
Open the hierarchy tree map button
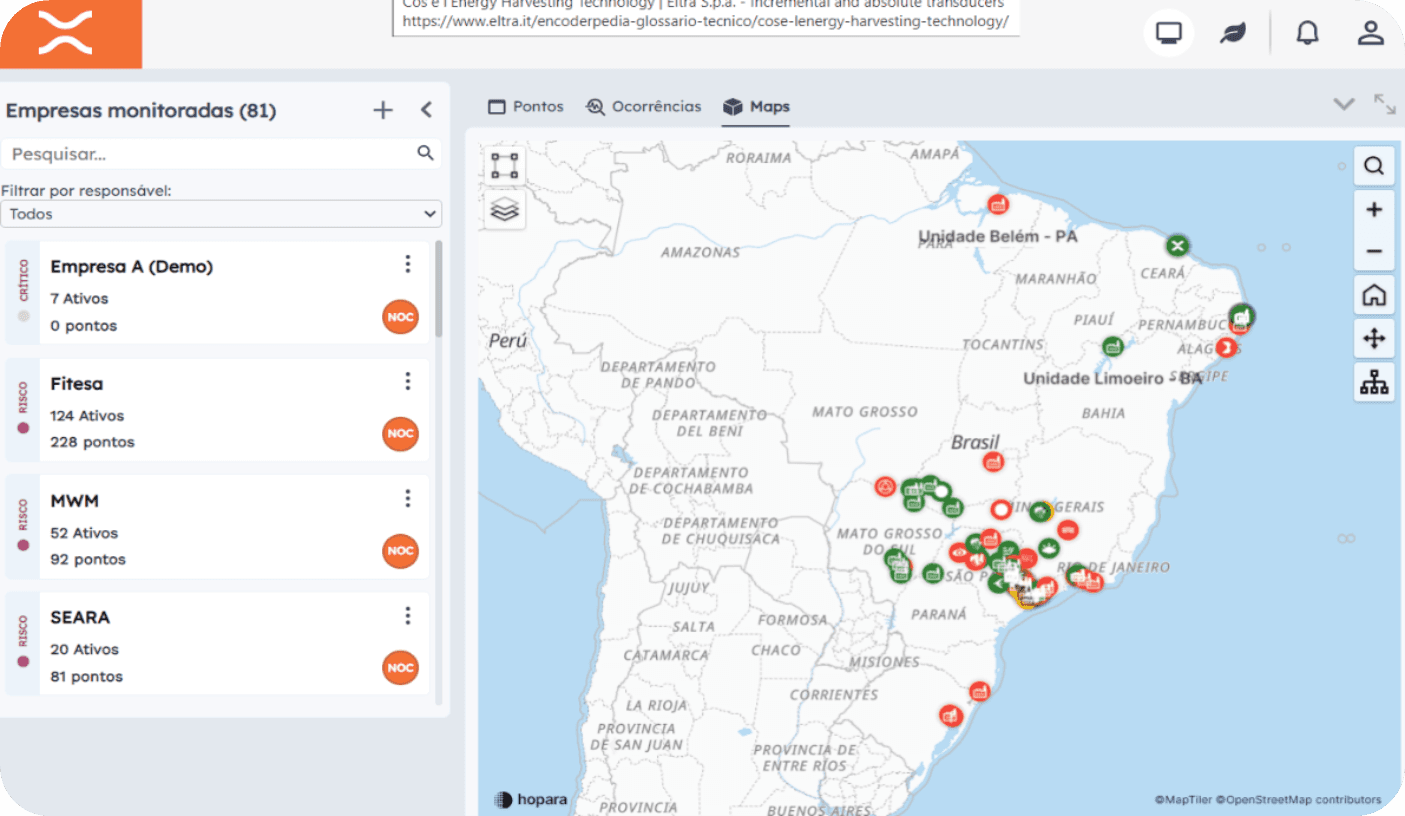pos(1374,382)
